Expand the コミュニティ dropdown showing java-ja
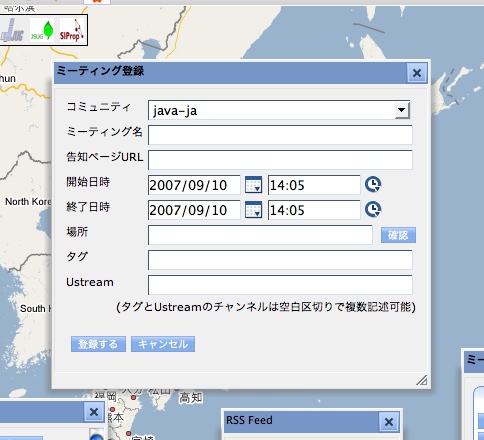484x440 pixels. coord(279,110)
